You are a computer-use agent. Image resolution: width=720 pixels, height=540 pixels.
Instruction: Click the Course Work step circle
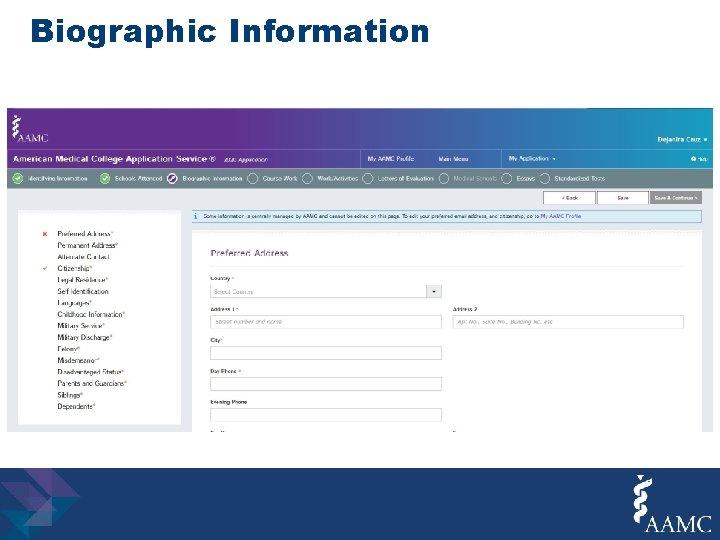[x=253, y=179]
